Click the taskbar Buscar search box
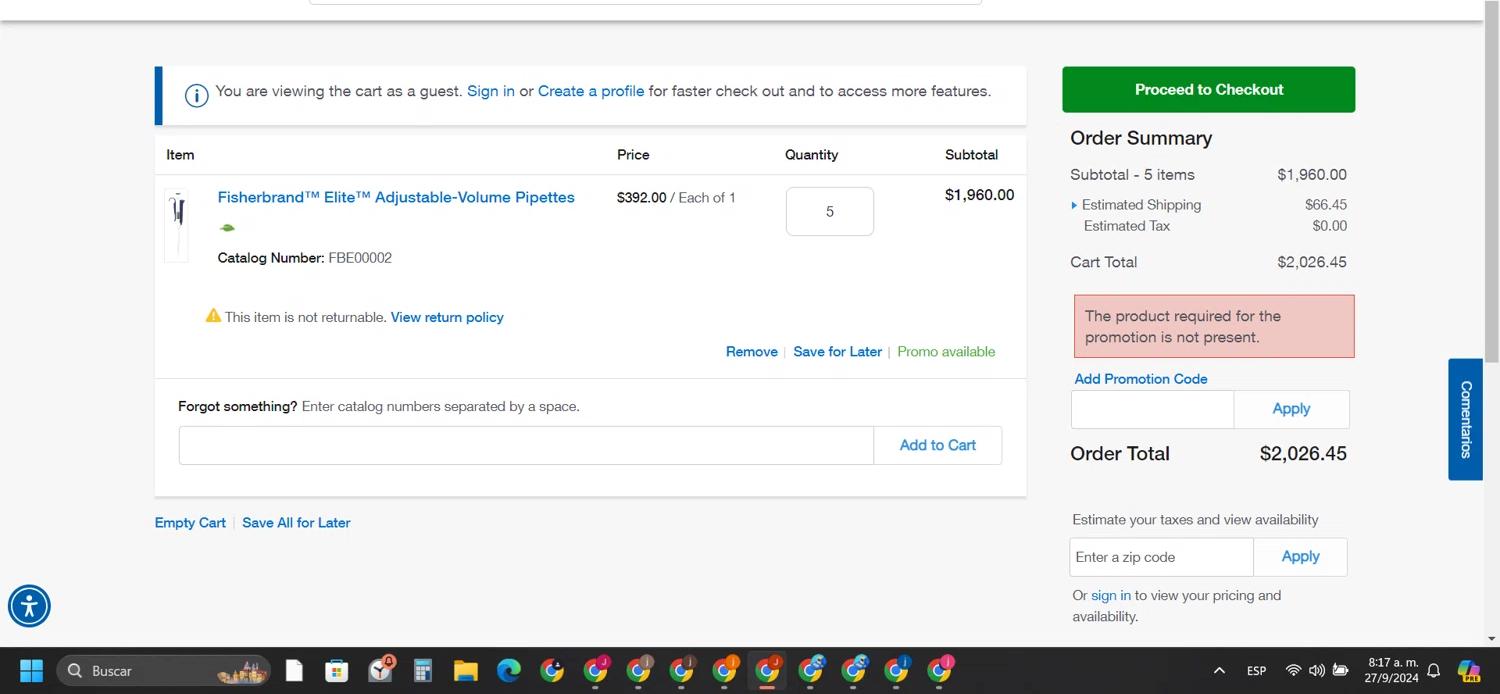Viewport: 1500px width, 694px height. pyautogui.click(x=163, y=671)
